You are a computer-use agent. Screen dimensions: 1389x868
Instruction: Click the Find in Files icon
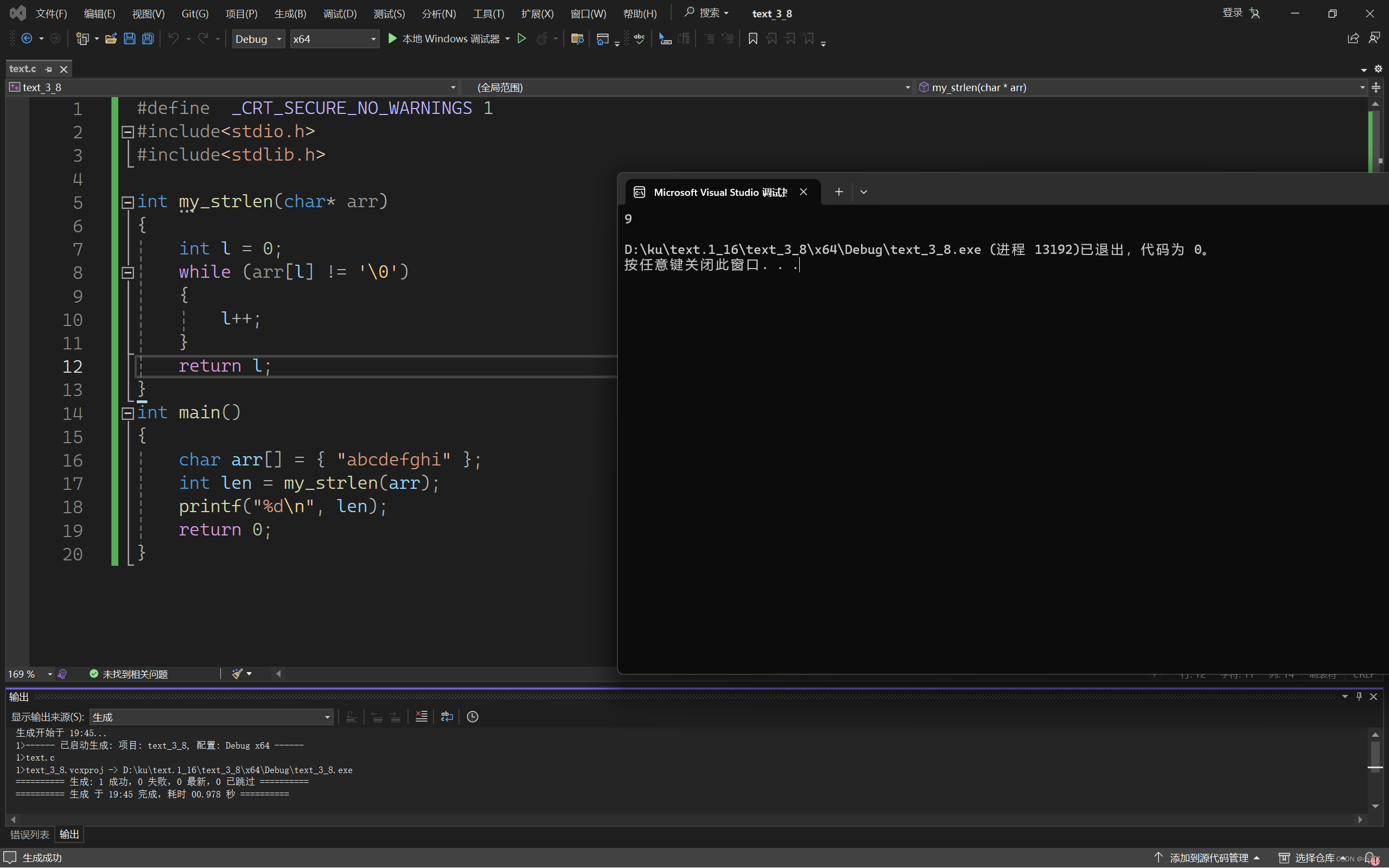[x=577, y=39]
